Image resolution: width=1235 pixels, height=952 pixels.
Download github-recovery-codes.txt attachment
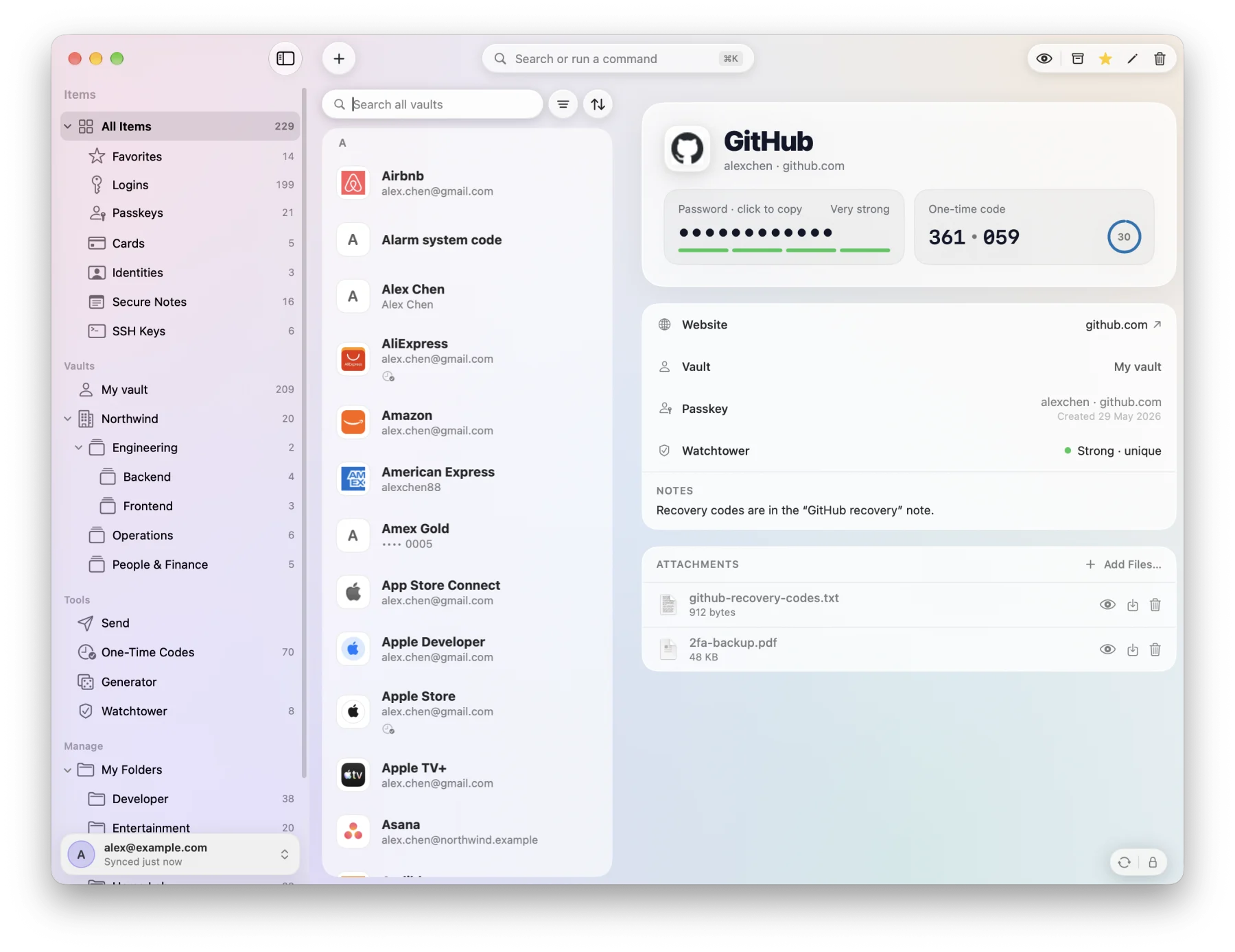pos(1133,604)
